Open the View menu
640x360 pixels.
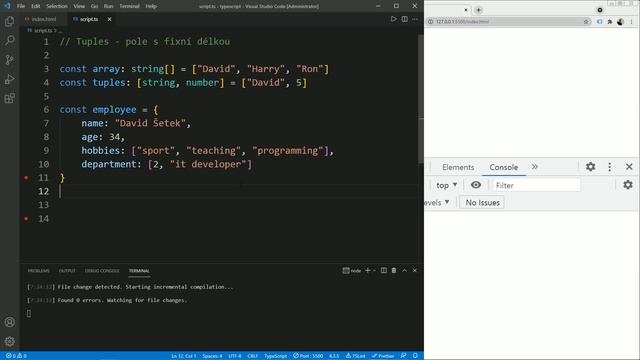(79, 6)
